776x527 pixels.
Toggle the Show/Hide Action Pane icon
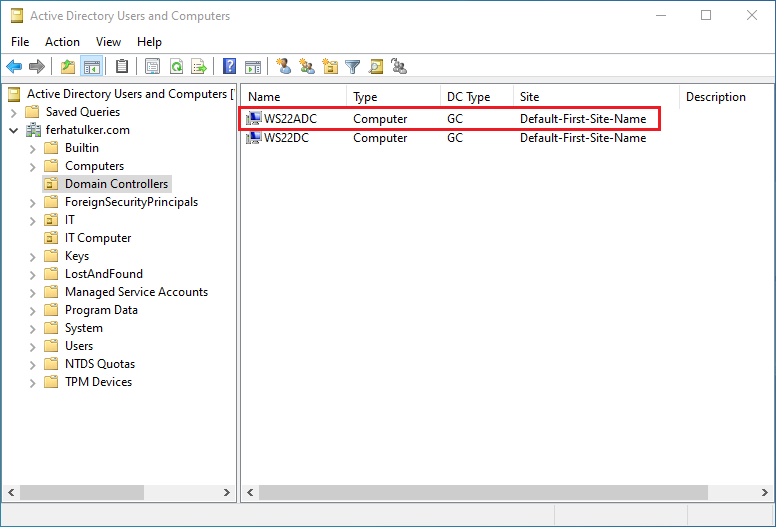(253, 66)
